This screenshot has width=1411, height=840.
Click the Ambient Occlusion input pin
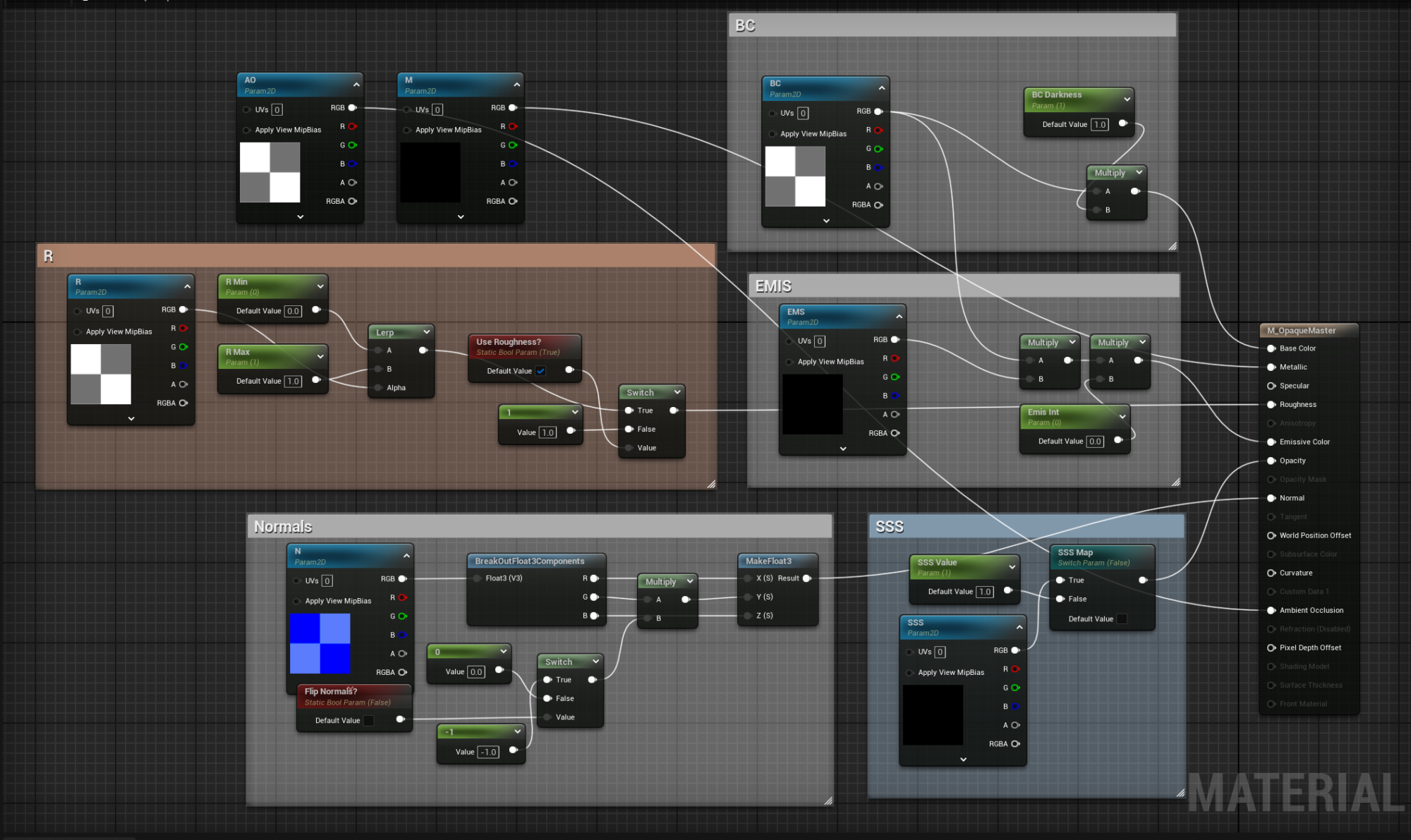click(1271, 611)
